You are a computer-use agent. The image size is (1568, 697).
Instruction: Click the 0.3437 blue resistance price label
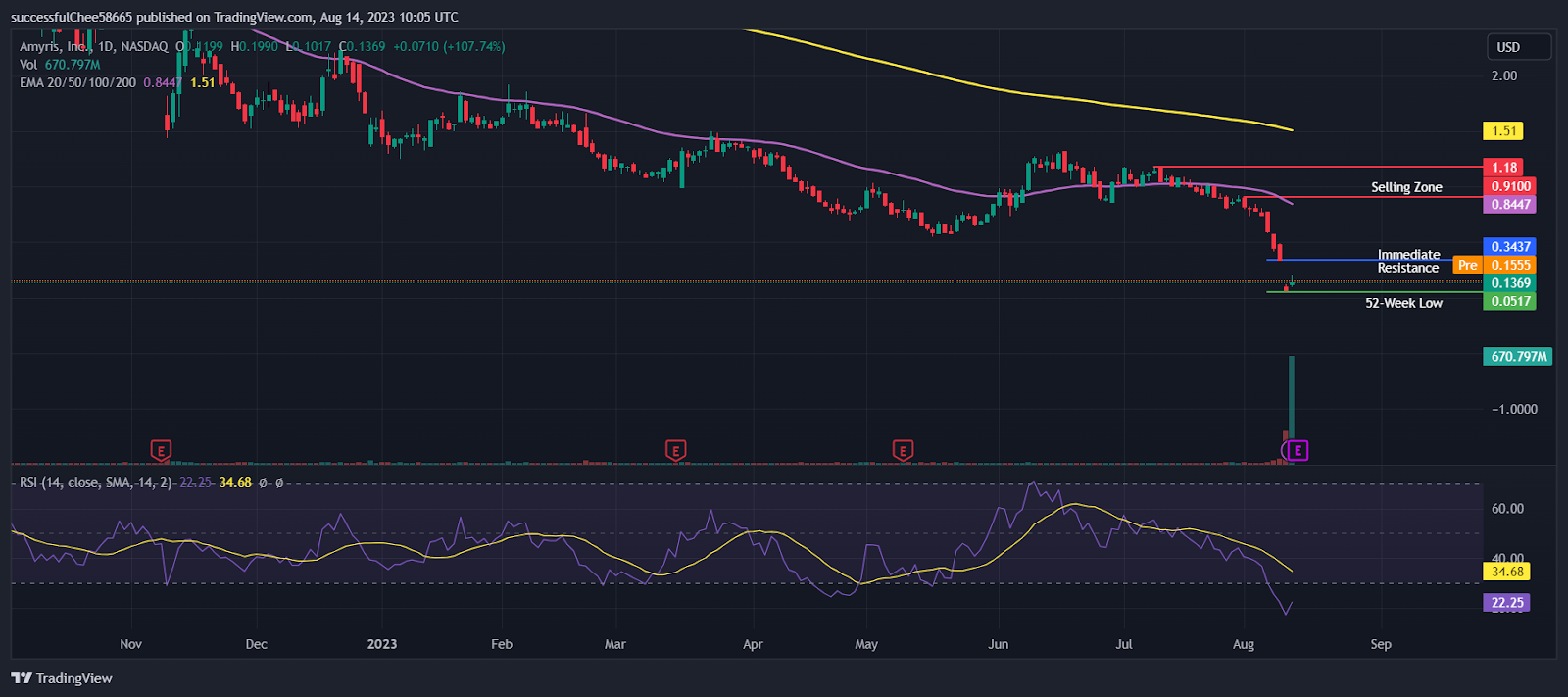click(x=1510, y=247)
